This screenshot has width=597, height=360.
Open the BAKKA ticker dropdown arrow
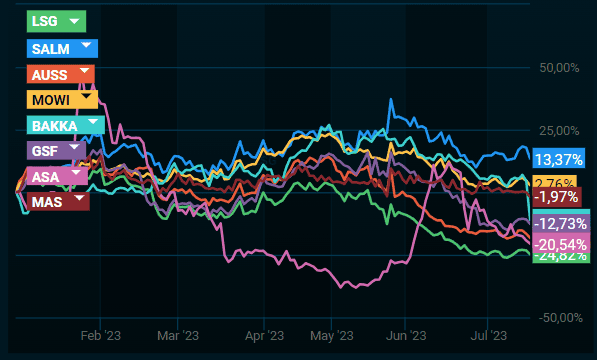coord(93,122)
